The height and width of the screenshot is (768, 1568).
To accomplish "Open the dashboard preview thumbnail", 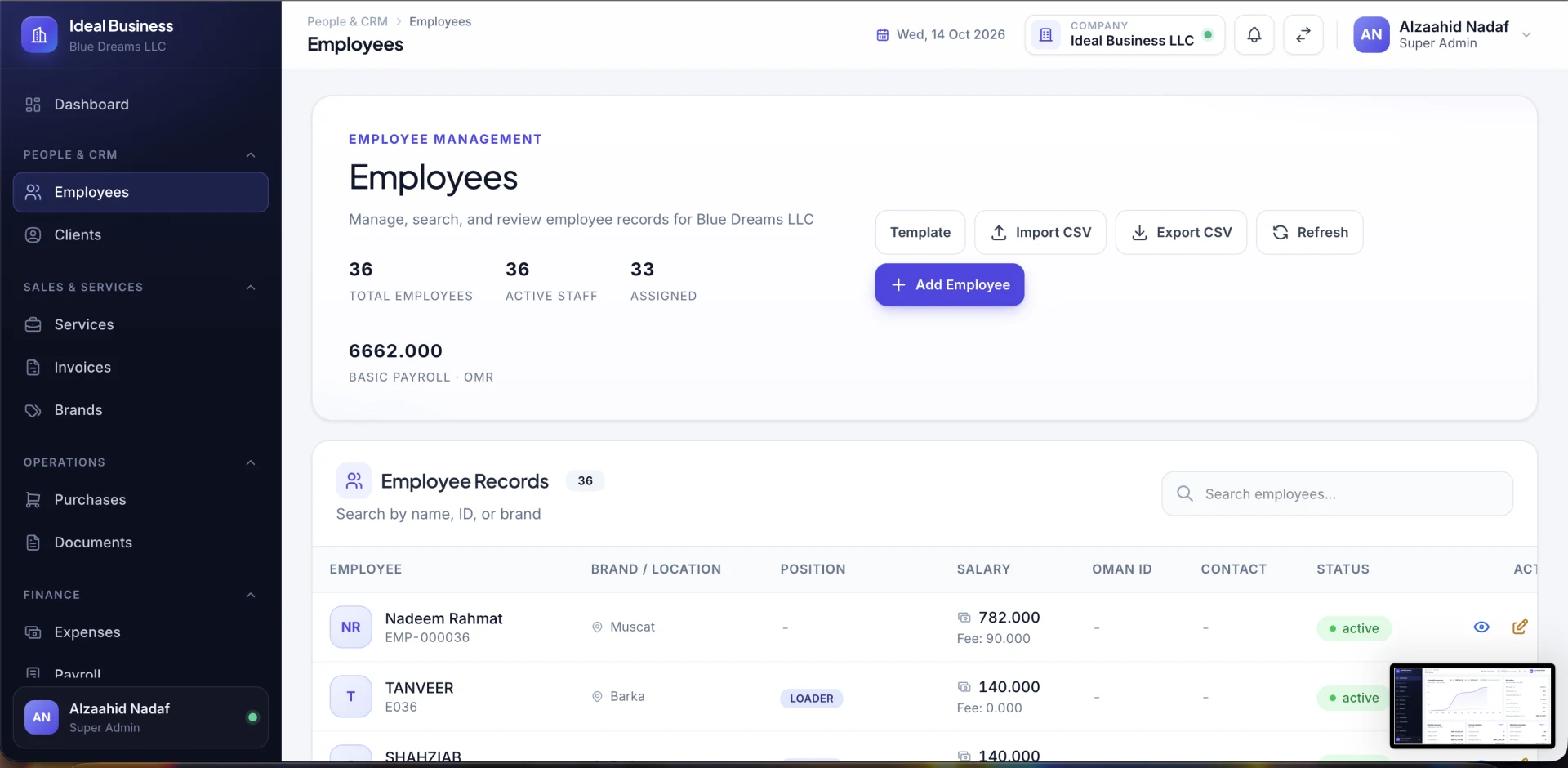I will [x=1472, y=706].
